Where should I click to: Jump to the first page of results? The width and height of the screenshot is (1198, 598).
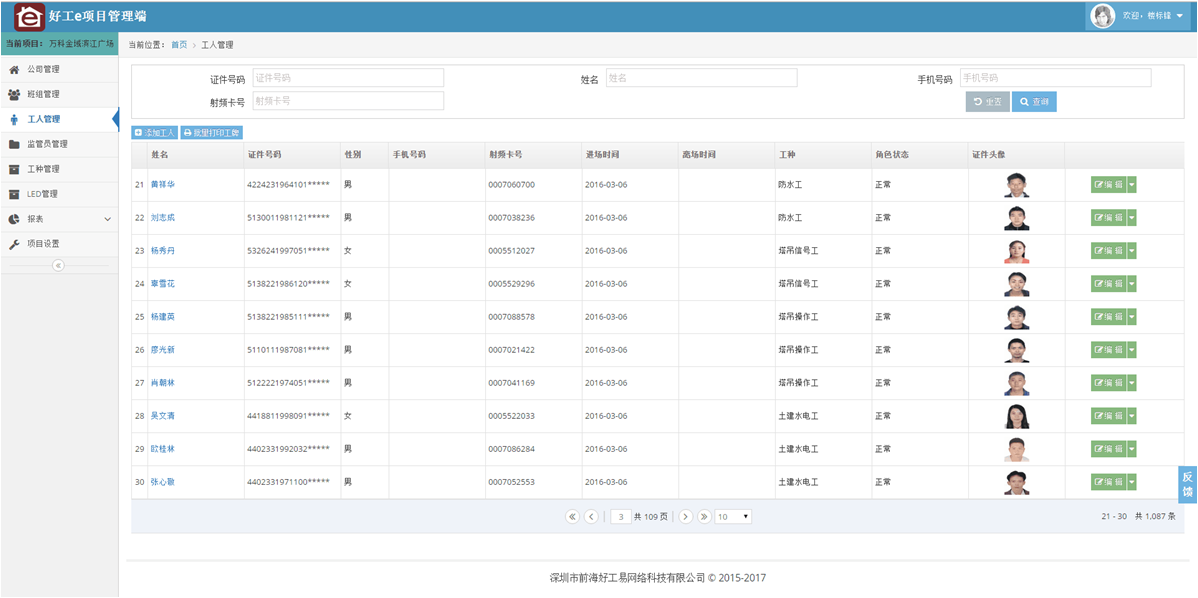[x=572, y=517]
